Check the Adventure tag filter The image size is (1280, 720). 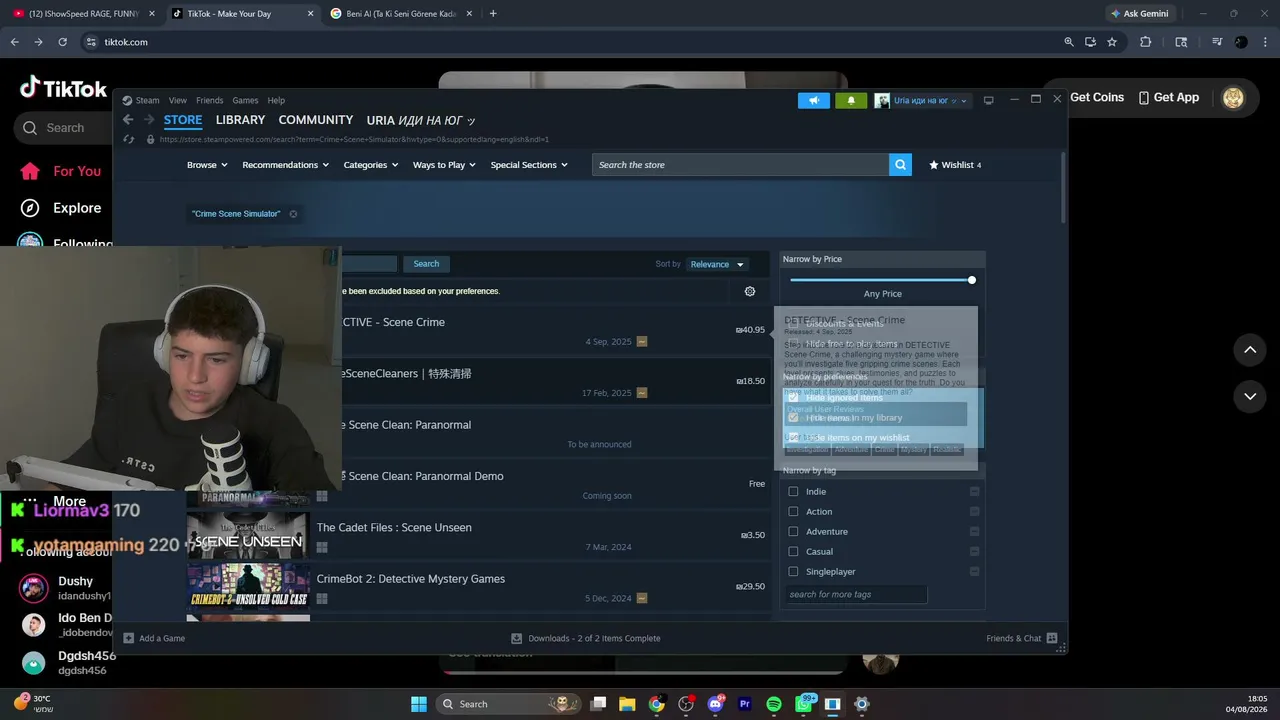[794, 532]
